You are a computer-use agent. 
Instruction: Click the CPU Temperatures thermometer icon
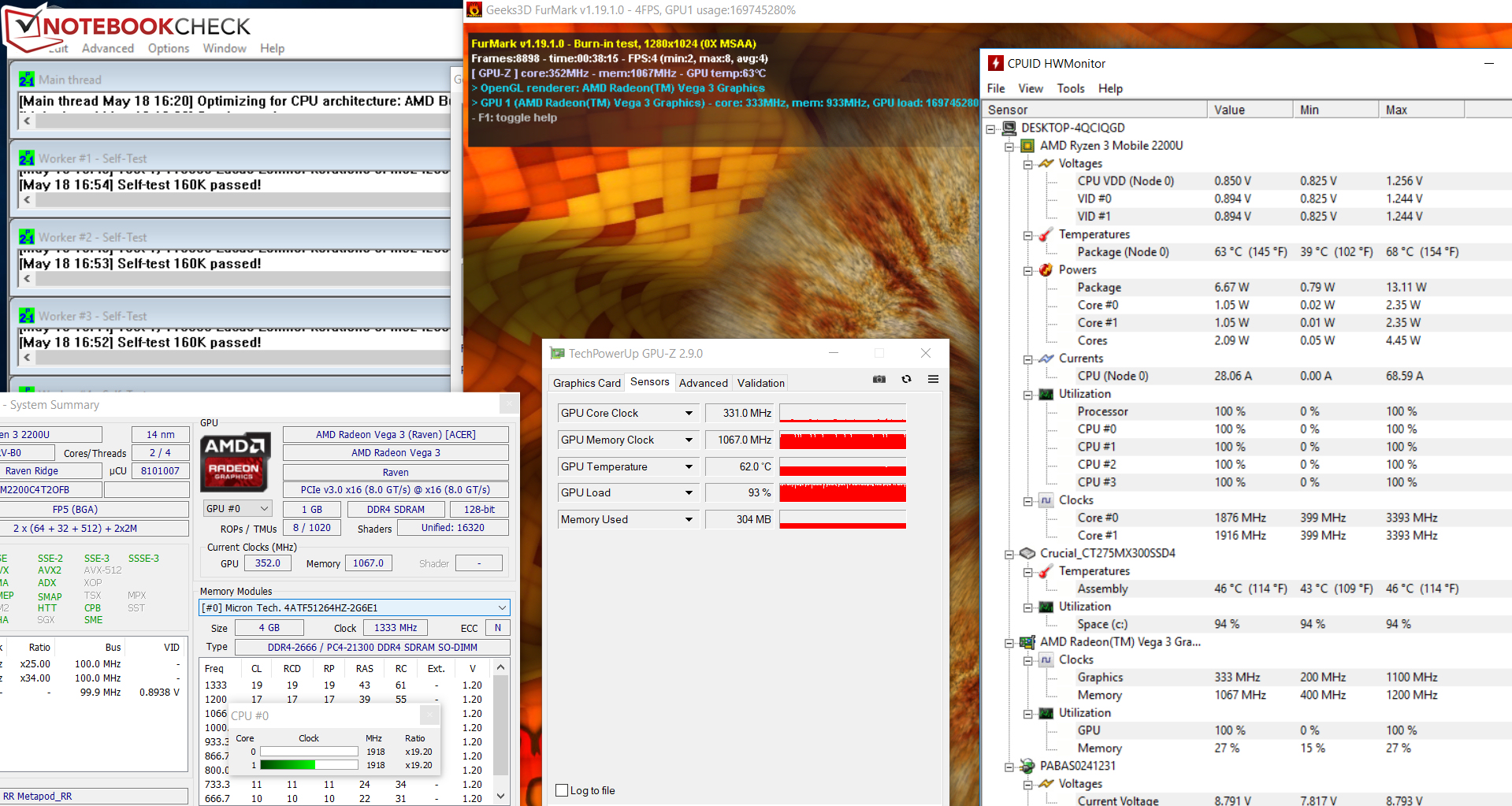pos(1046,235)
